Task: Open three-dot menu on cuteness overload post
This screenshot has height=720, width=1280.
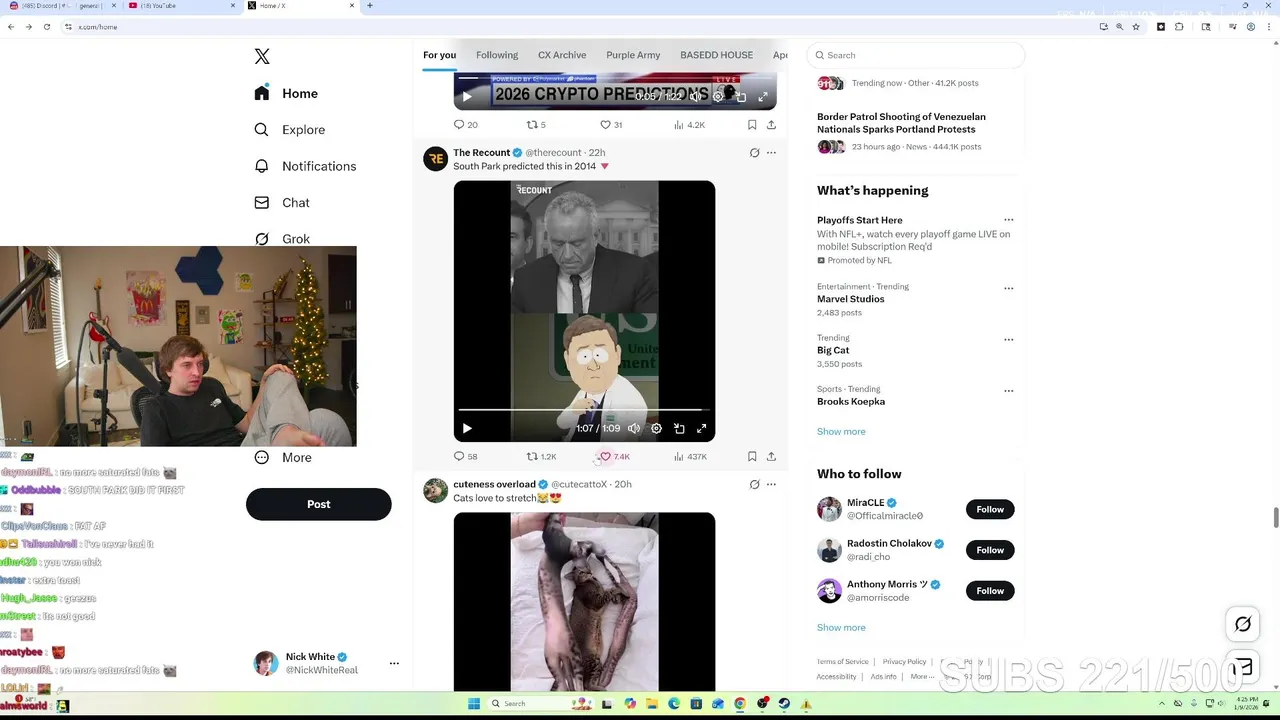Action: pyautogui.click(x=771, y=484)
